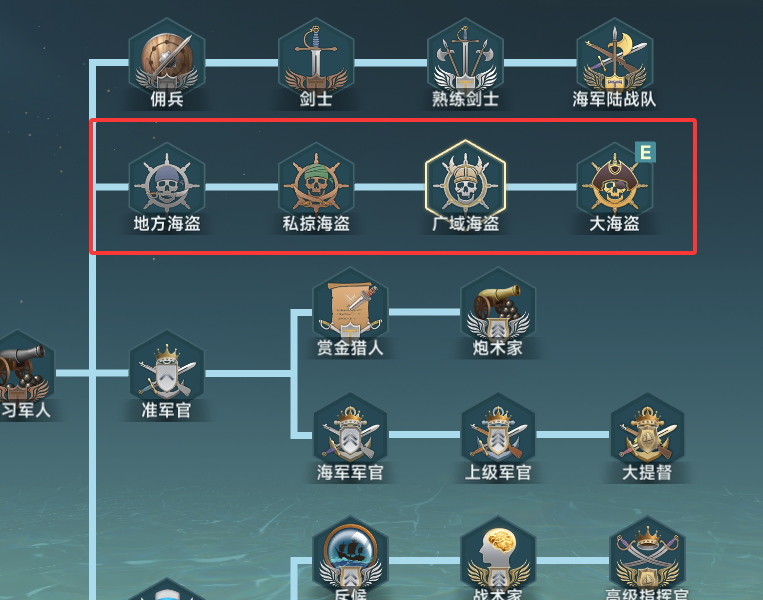Select the 海军陆战队 marines icon
Viewport: 763px width, 600px height.
[x=615, y=62]
